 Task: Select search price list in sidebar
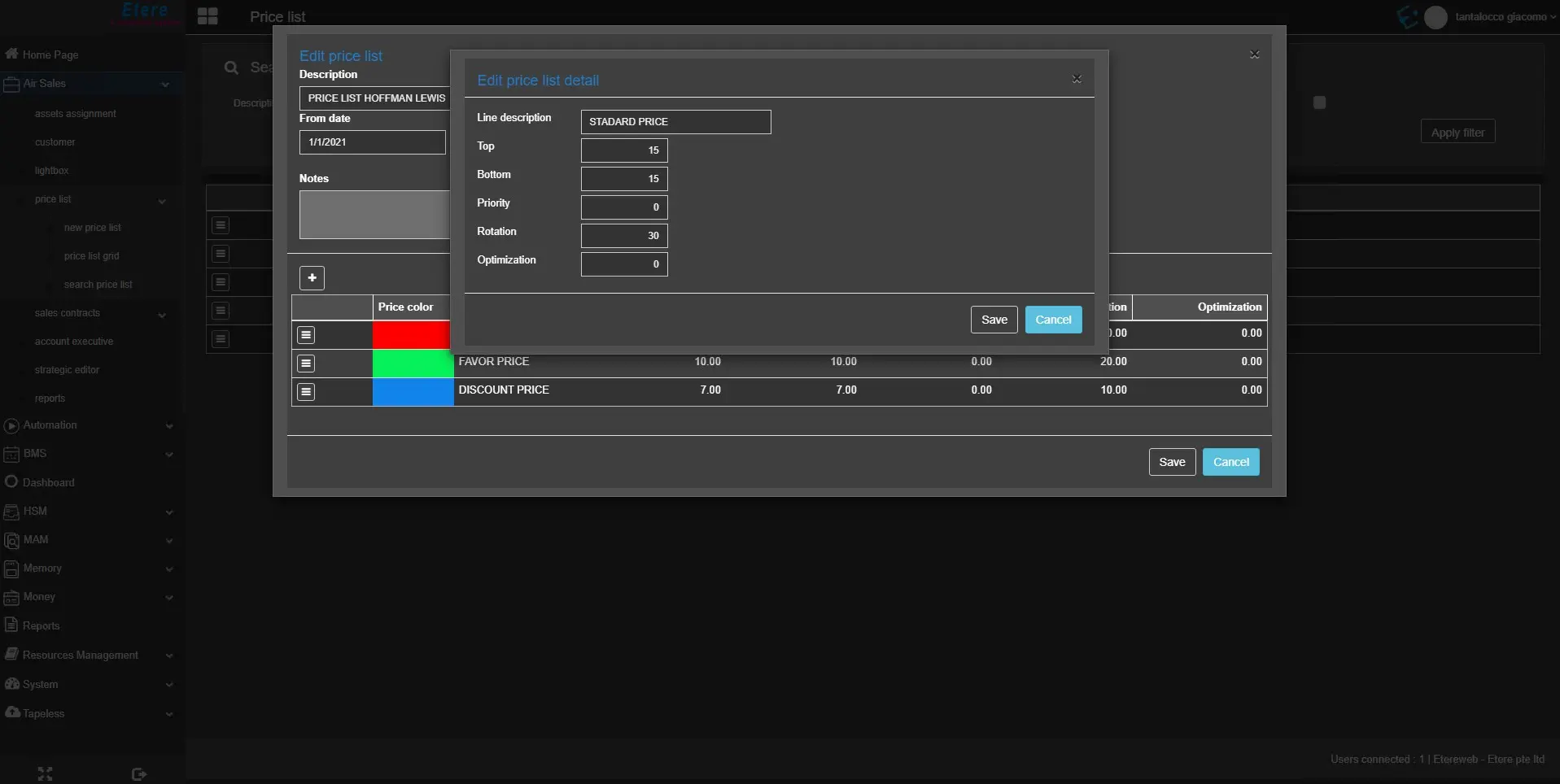pos(98,285)
